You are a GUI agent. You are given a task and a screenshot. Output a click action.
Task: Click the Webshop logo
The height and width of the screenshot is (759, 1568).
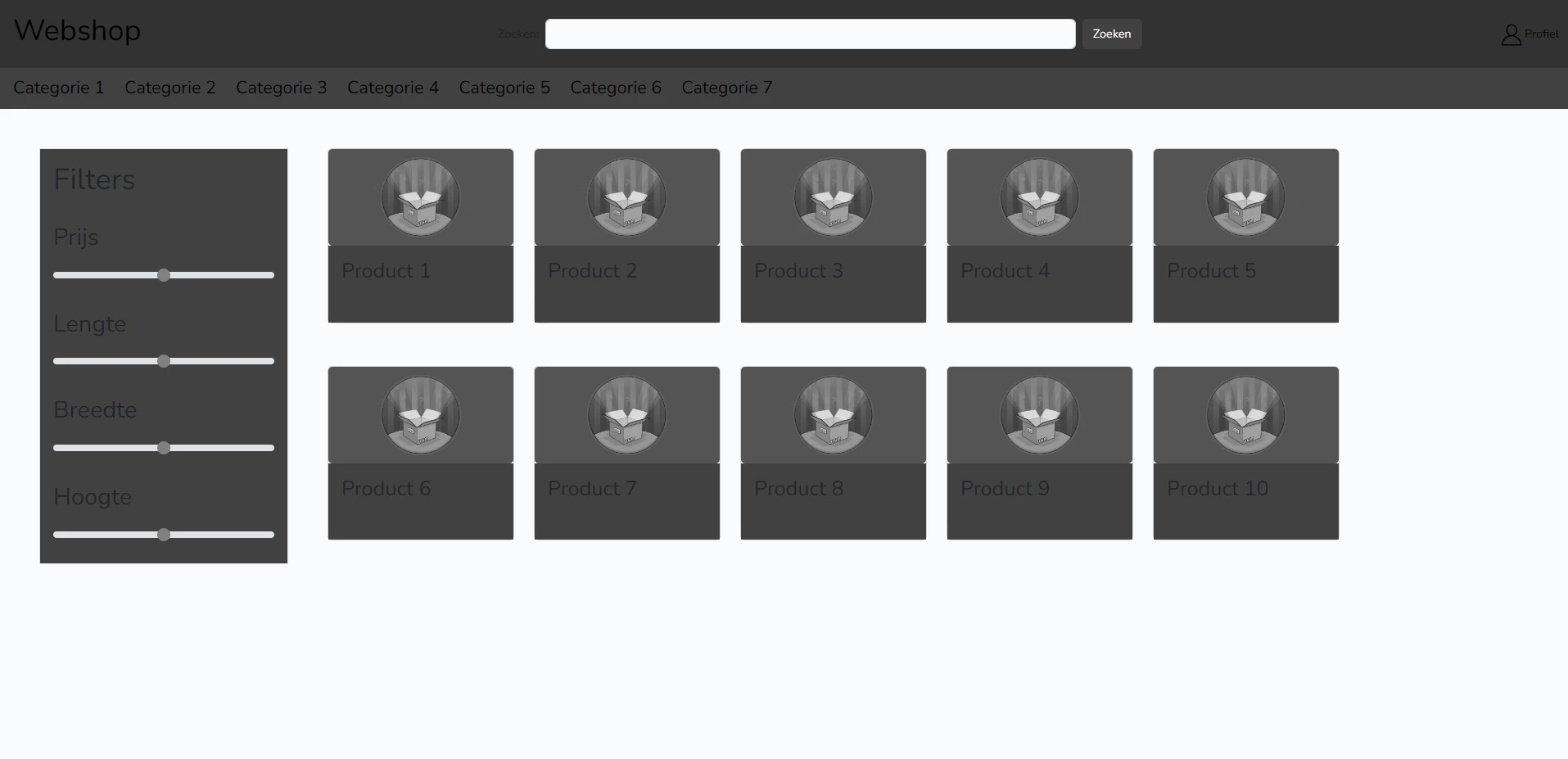click(x=77, y=31)
